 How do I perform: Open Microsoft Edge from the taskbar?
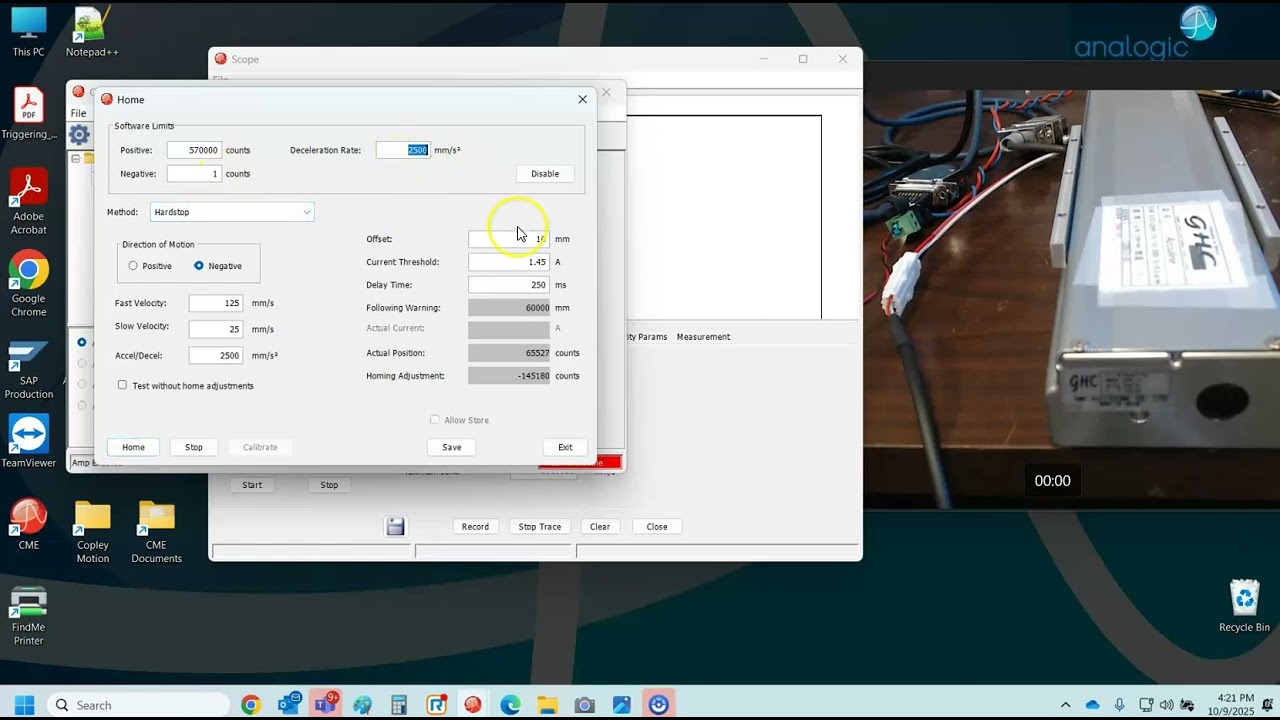click(x=510, y=705)
